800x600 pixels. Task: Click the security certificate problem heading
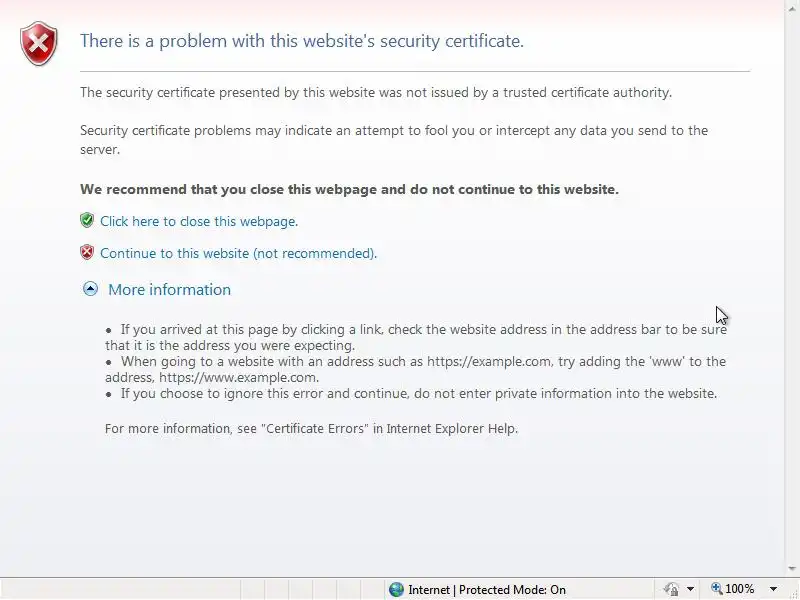coord(301,41)
